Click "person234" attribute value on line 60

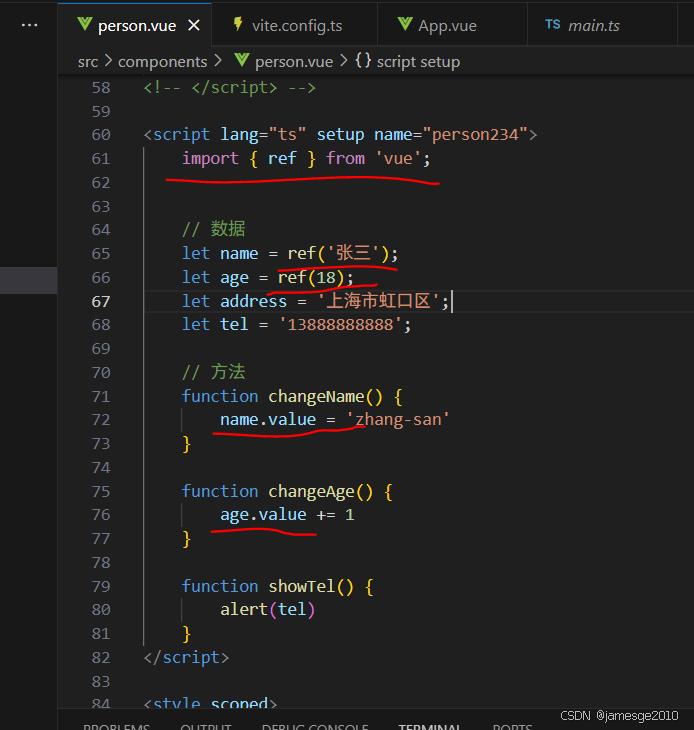pos(475,135)
